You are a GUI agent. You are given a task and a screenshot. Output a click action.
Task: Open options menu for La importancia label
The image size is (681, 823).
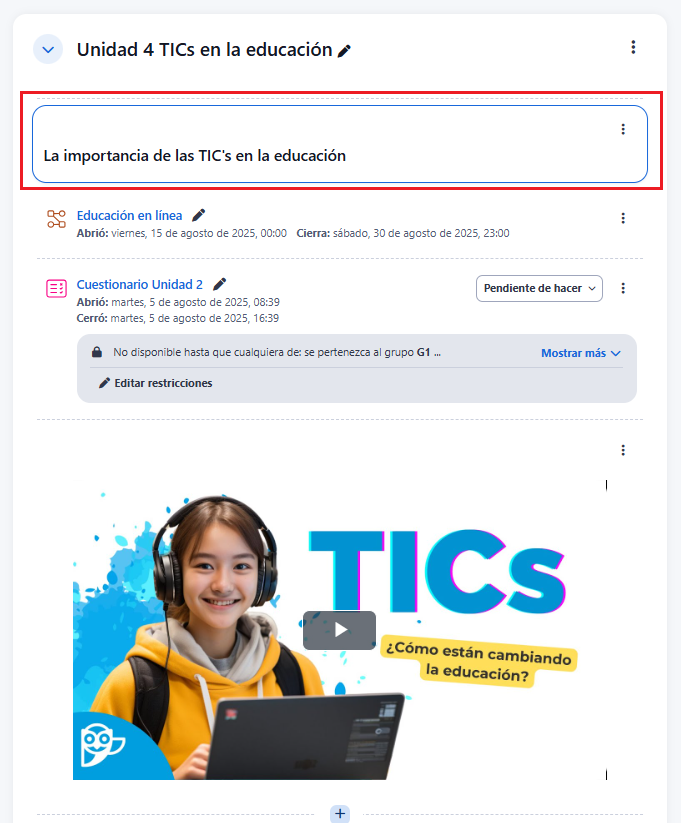tap(623, 129)
